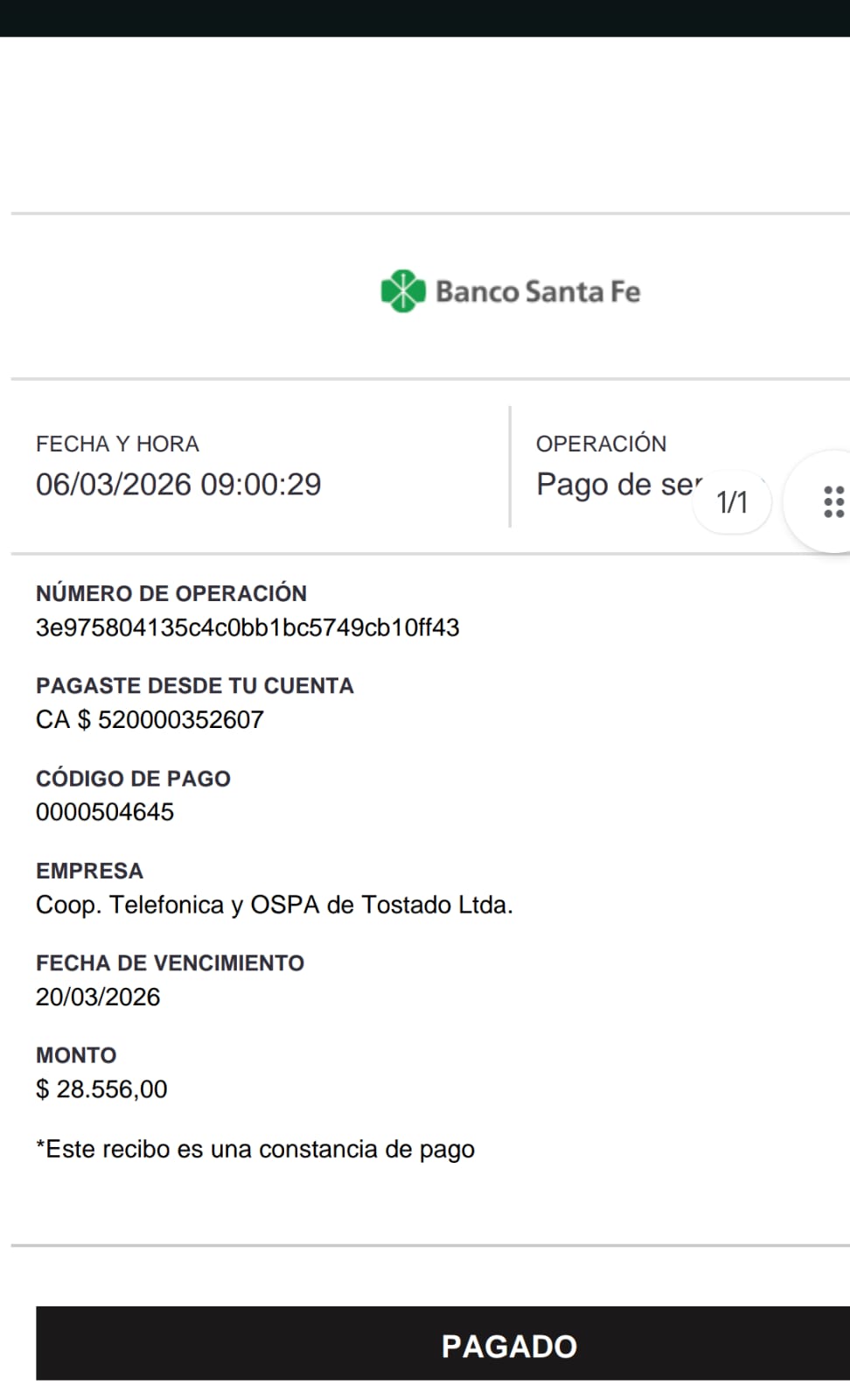
Task: Click the NÚMERO DE OPERACIÓN label
Action: (x=171, y=593)
